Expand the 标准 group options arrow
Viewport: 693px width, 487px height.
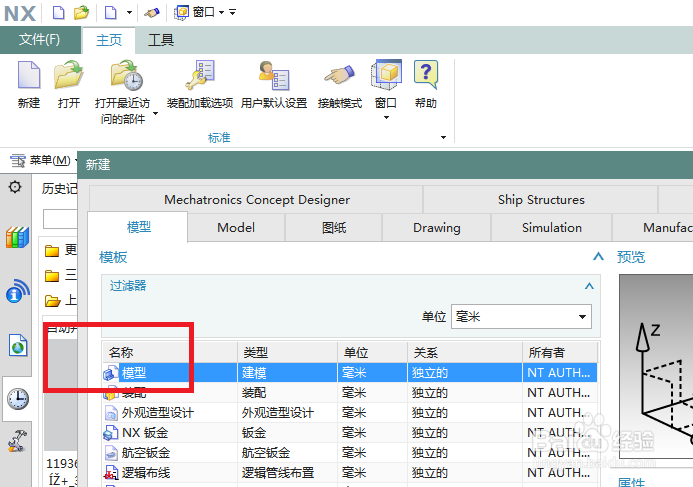click(x=443, y=137)
